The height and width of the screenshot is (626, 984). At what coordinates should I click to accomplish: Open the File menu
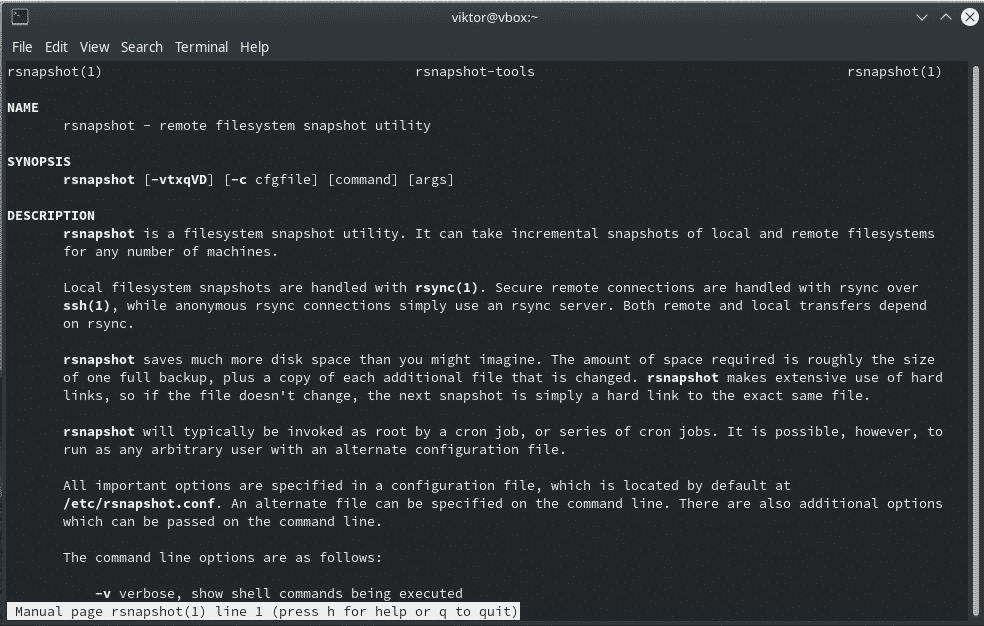click(22, 47)
